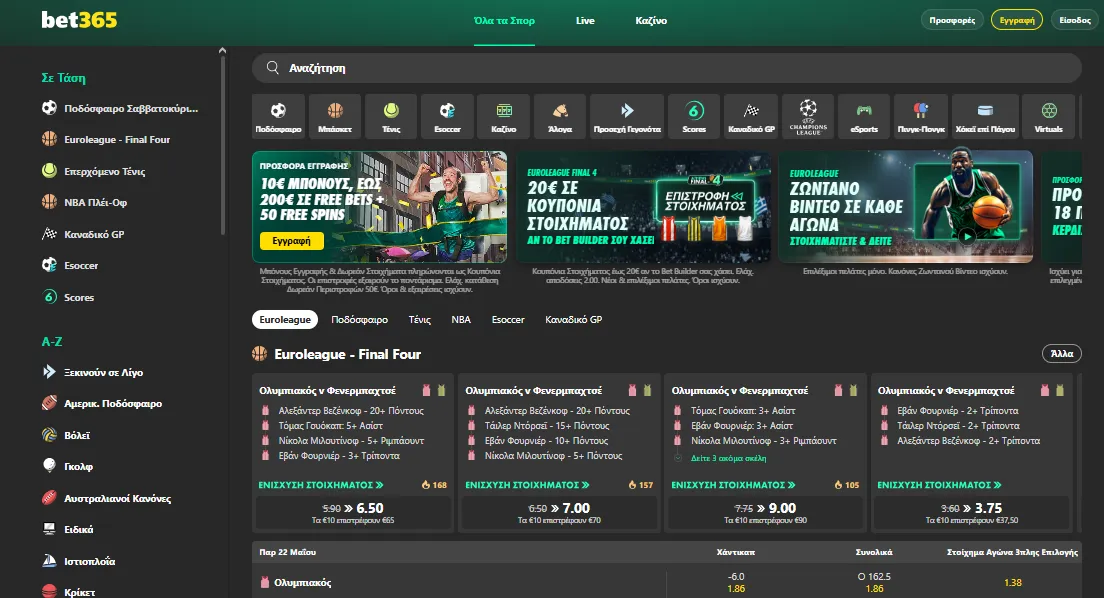The image size is (1104, 598).
Task: Open NBA Πλέι-Οφ sidebar entry
Action: point(84,202)
